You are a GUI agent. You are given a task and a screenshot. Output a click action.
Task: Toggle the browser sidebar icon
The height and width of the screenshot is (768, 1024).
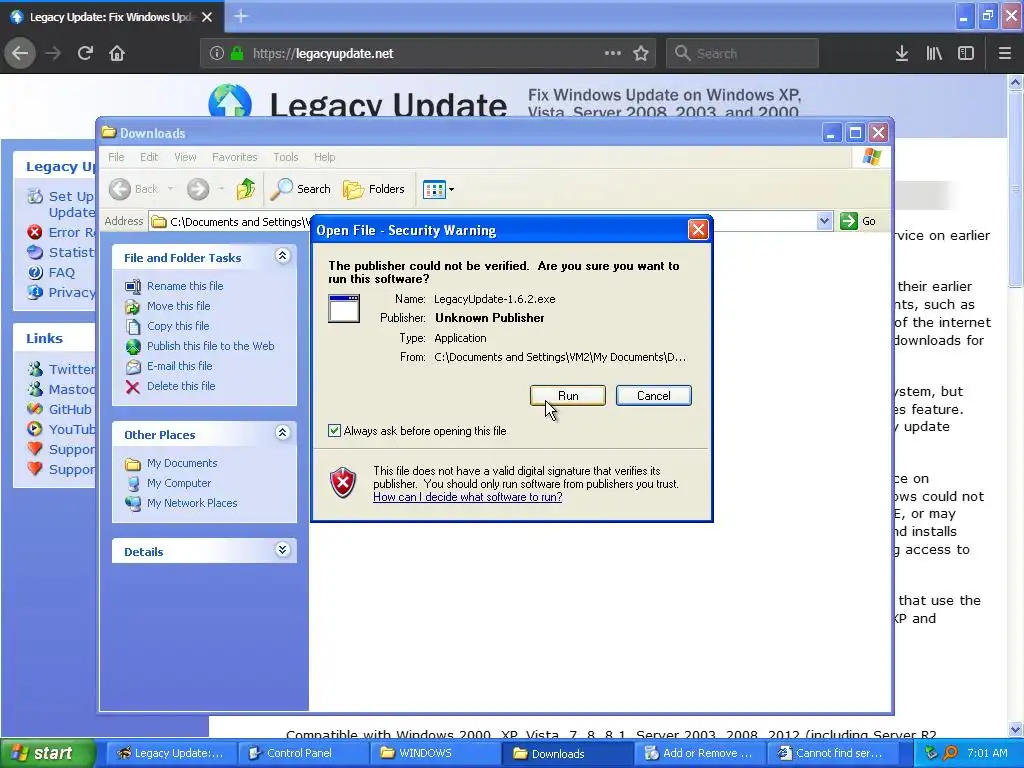point(966,53)
